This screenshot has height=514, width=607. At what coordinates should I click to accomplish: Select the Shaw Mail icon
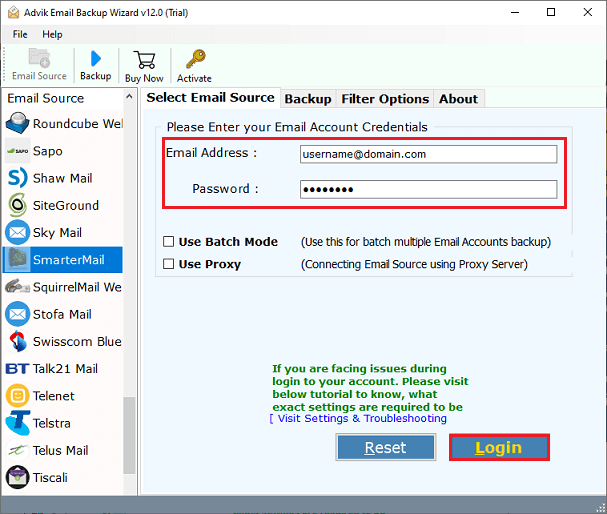pos(17,178)
